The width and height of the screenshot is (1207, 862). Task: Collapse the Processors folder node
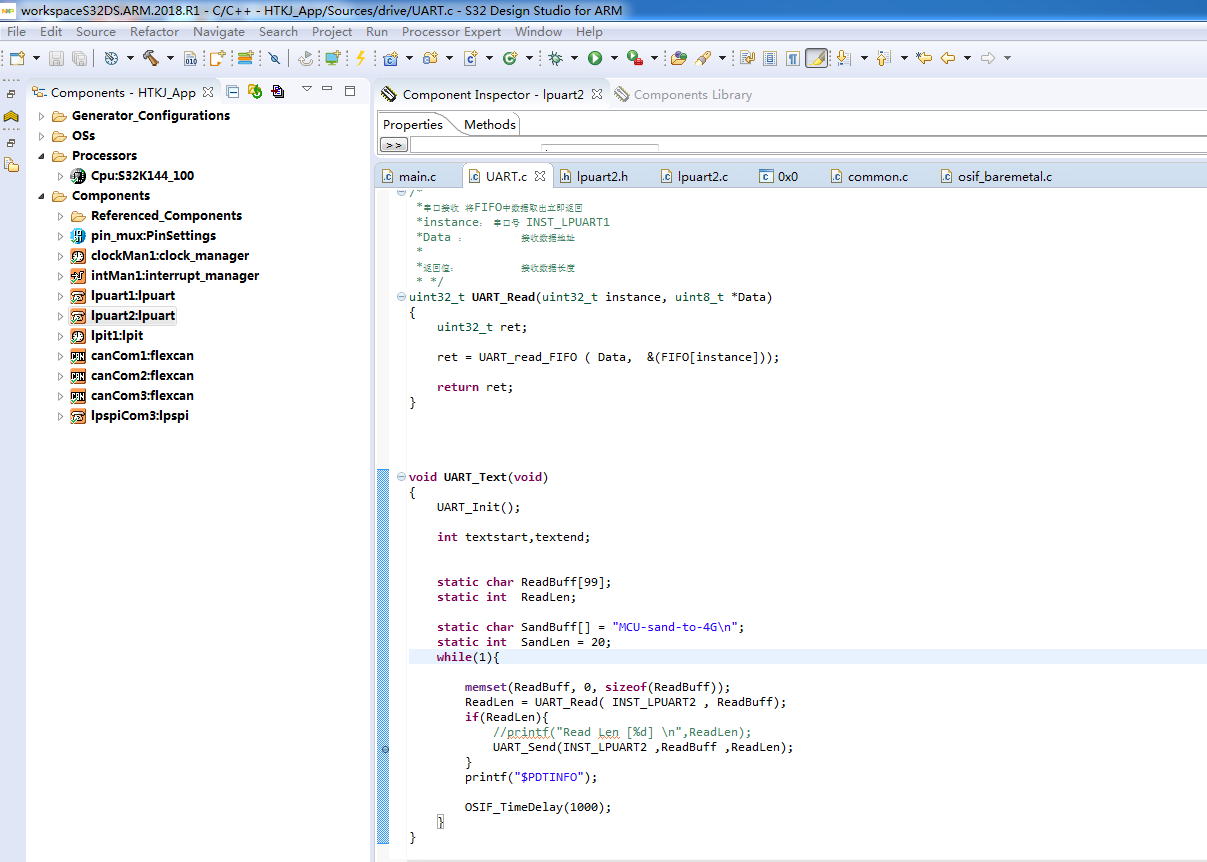click(x=42, y=156)
